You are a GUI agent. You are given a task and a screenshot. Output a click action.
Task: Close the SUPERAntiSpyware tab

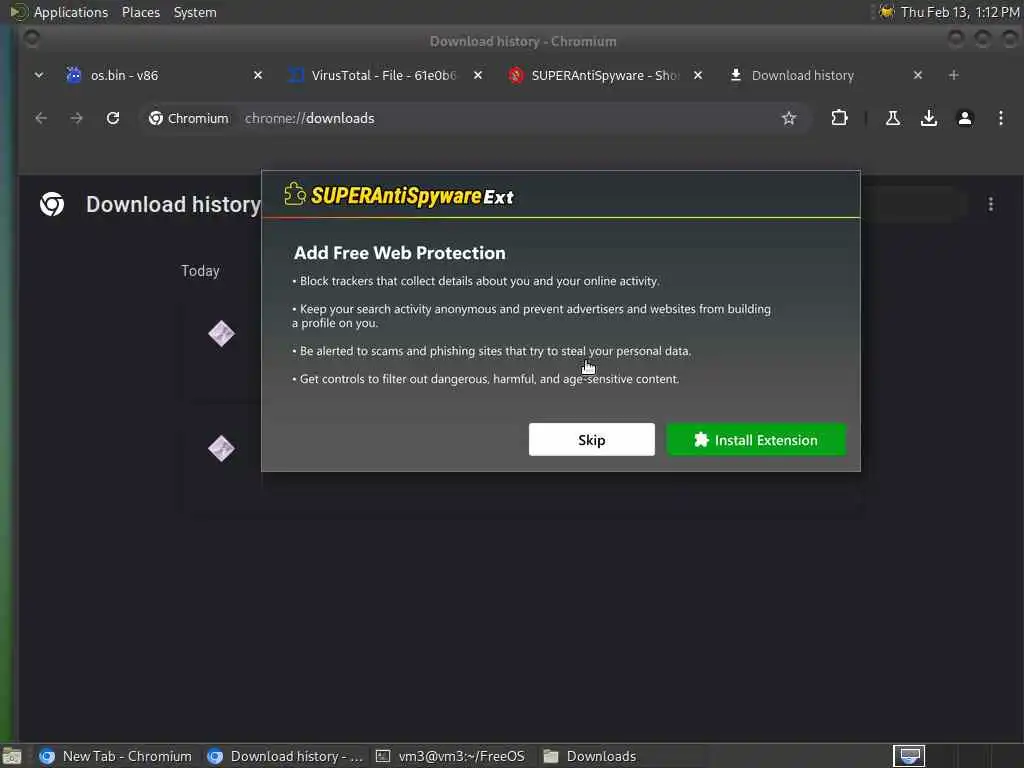698,75
